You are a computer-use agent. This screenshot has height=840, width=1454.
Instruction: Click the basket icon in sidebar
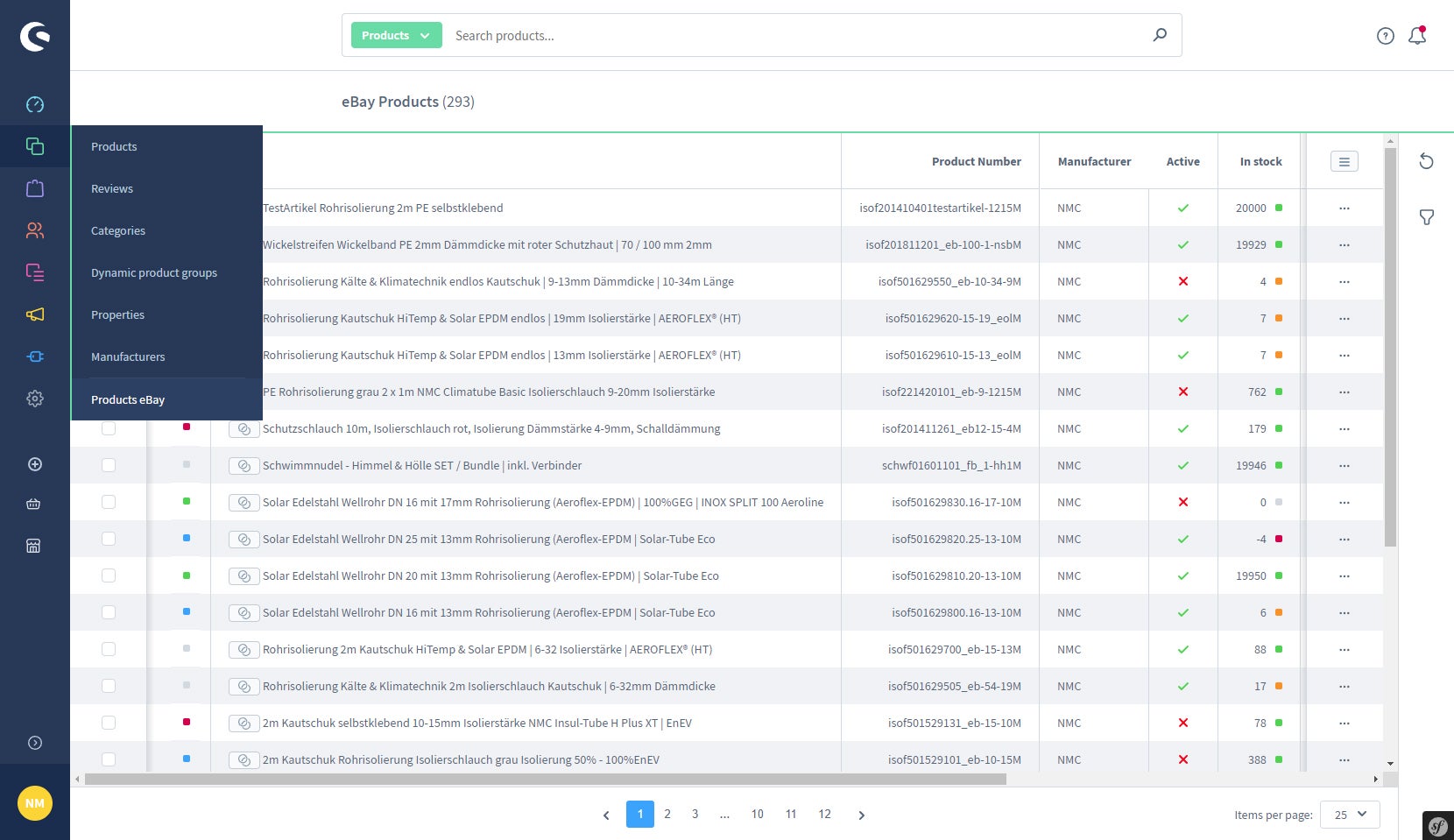[34, 504]
